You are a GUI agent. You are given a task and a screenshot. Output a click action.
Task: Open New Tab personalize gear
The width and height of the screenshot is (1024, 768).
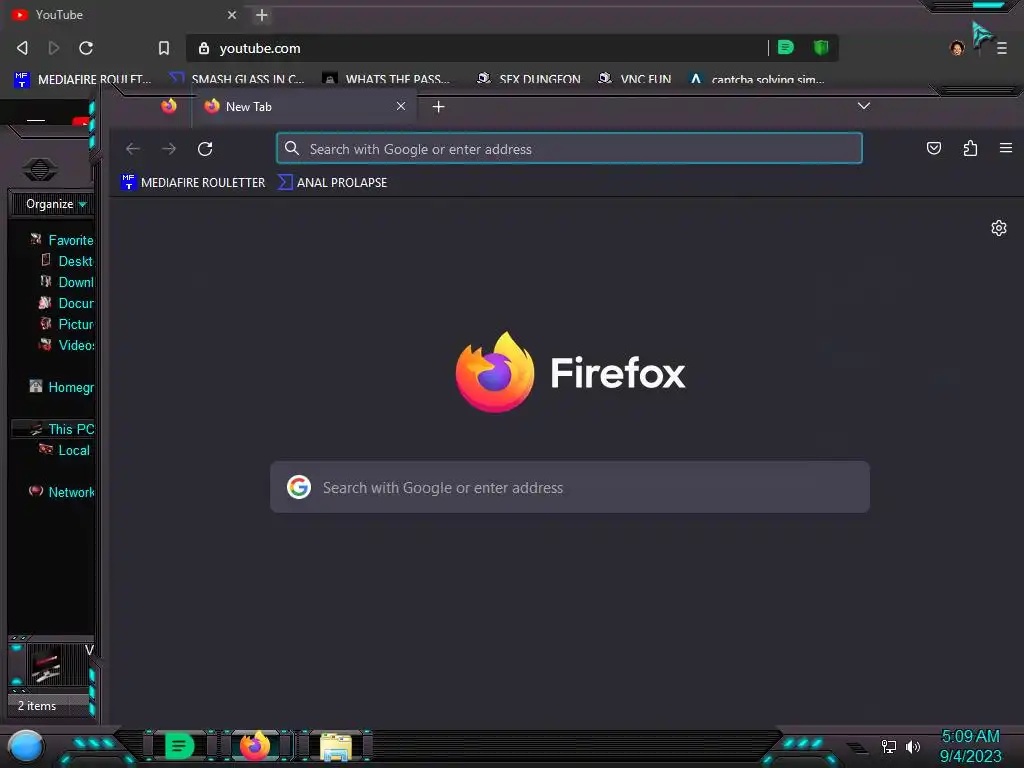coord(999,228)
